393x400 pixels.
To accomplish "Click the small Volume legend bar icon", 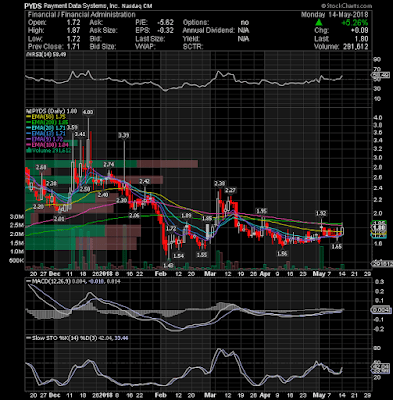I will pyautogui.click(x=28, y=150).
